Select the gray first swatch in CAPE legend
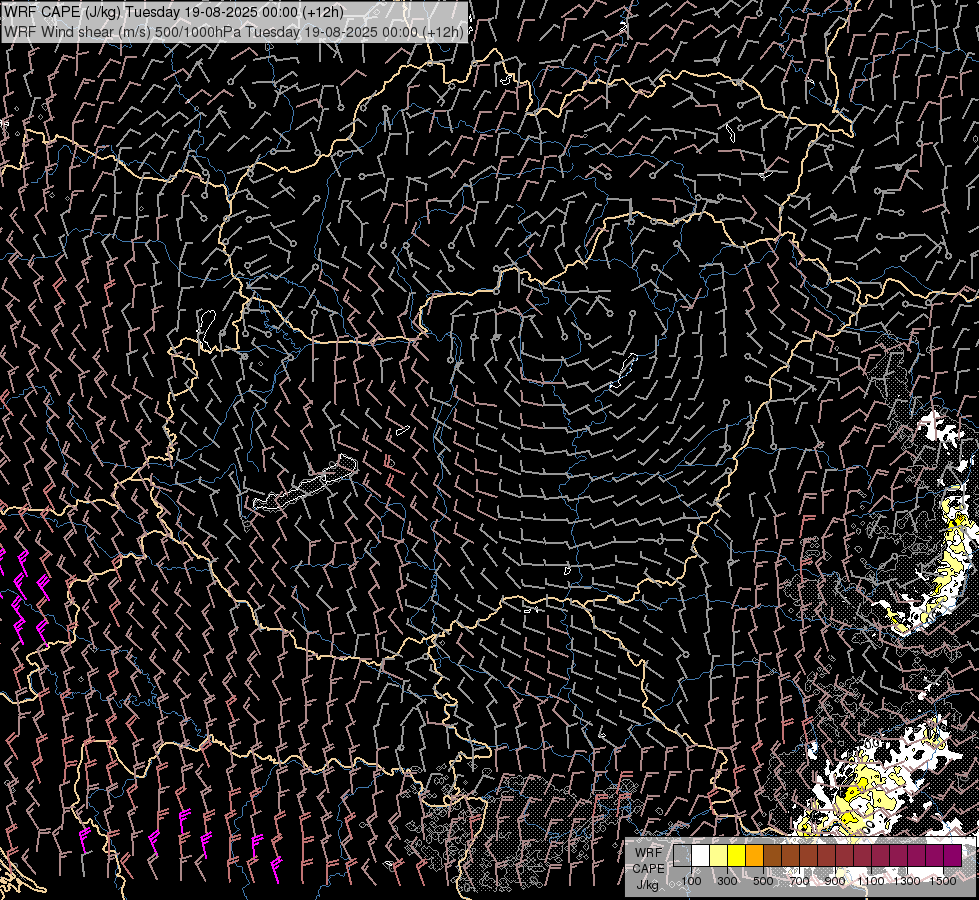This screenshot has height=900, width=979. click(x=682, y=855)
